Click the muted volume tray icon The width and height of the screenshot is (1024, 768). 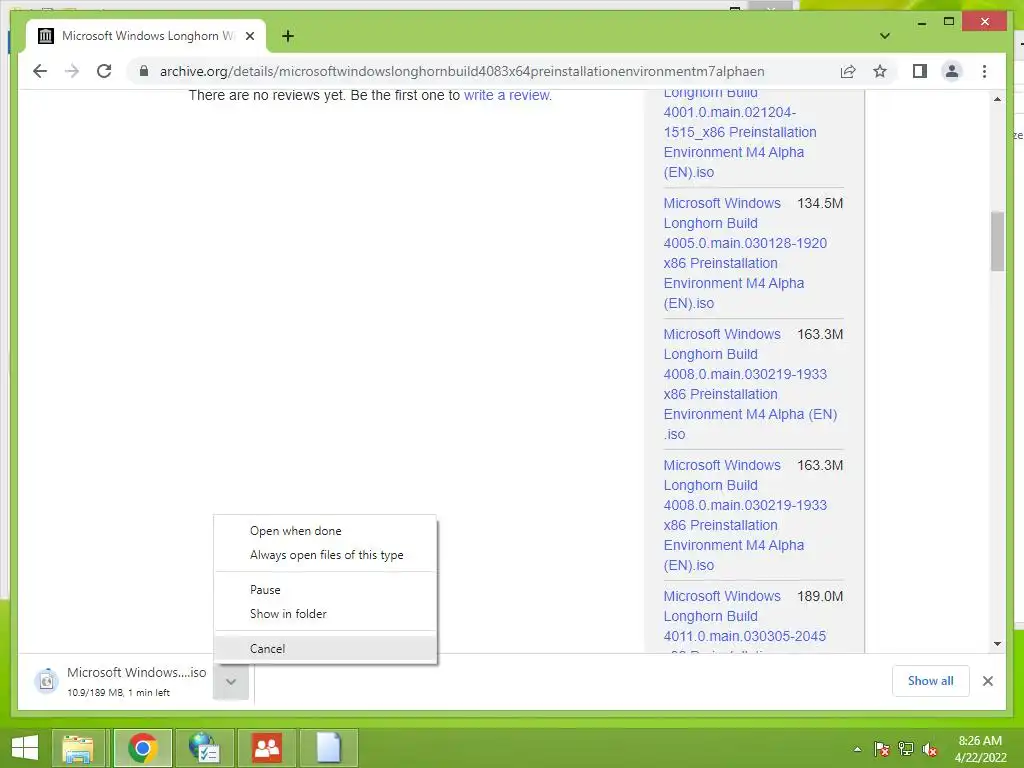pyautogui.click(x=930, y=750)
